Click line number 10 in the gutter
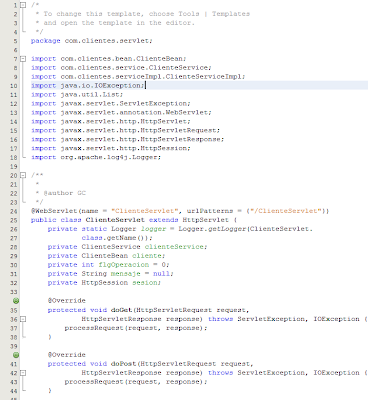Viewport: 368px width, 400px height. (14, 86)
